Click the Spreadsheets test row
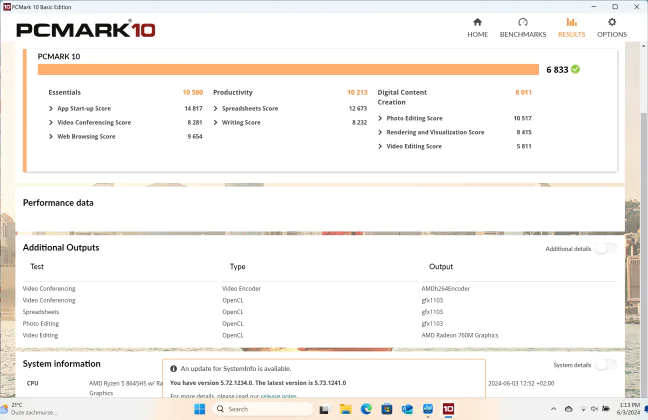Screen dimensions: 648x420 (x=41, y=312)
